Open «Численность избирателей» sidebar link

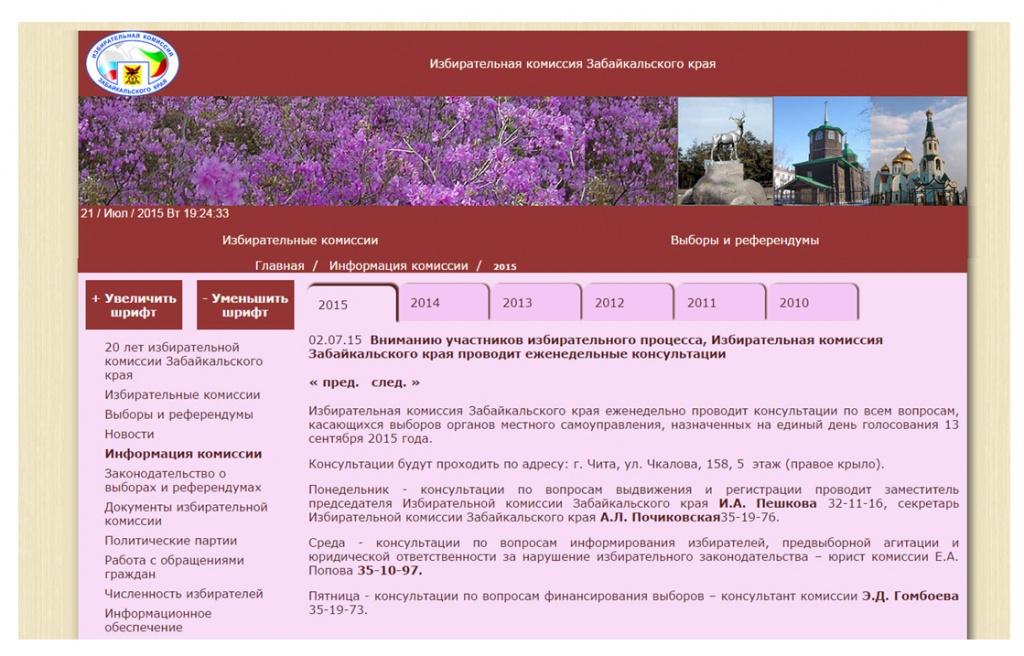point(184,594)
